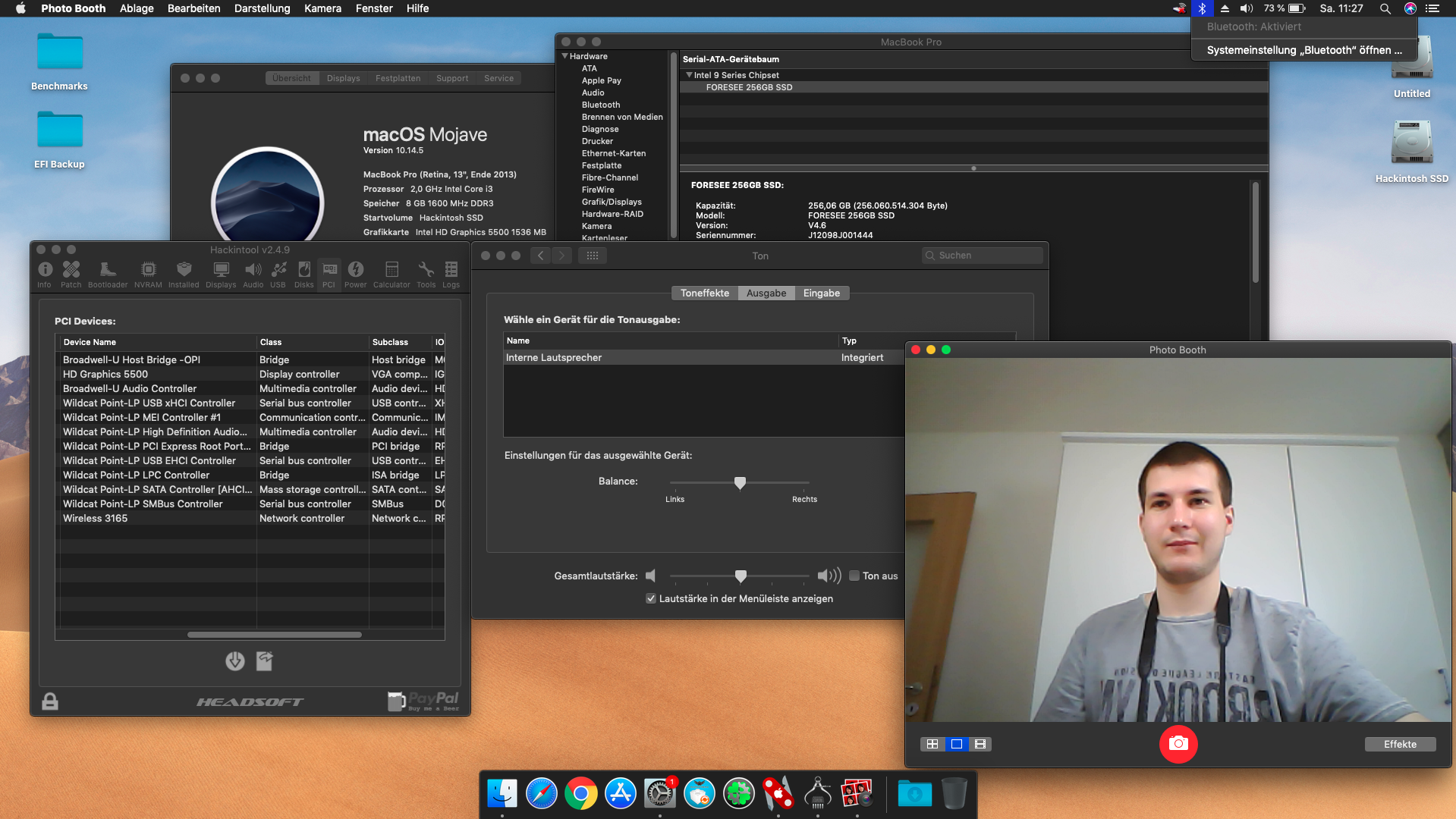Open Clover Configurator from the Dock

tap(739, 794)
